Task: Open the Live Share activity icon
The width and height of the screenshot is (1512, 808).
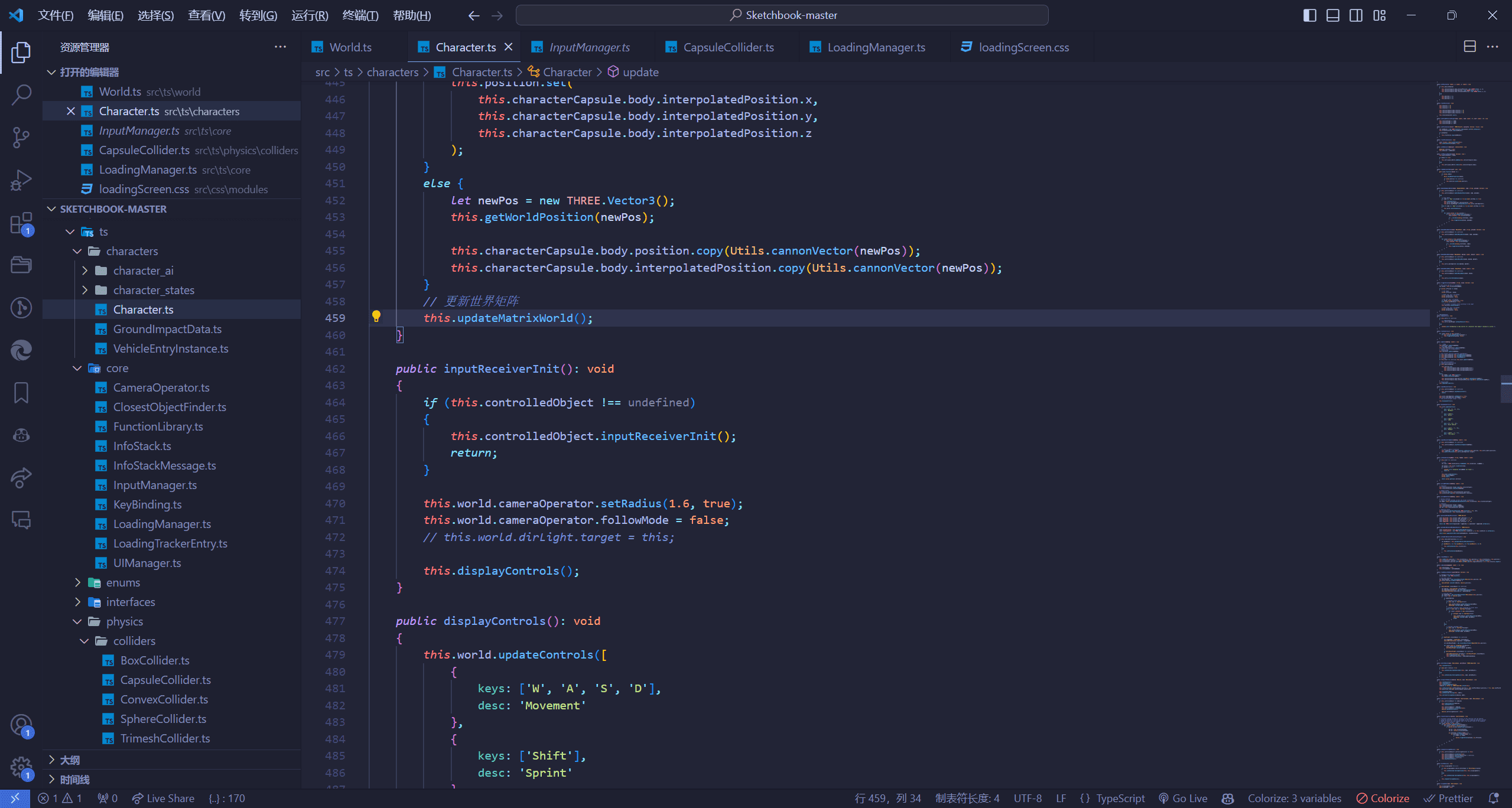Action: click(x=21, y=477)
